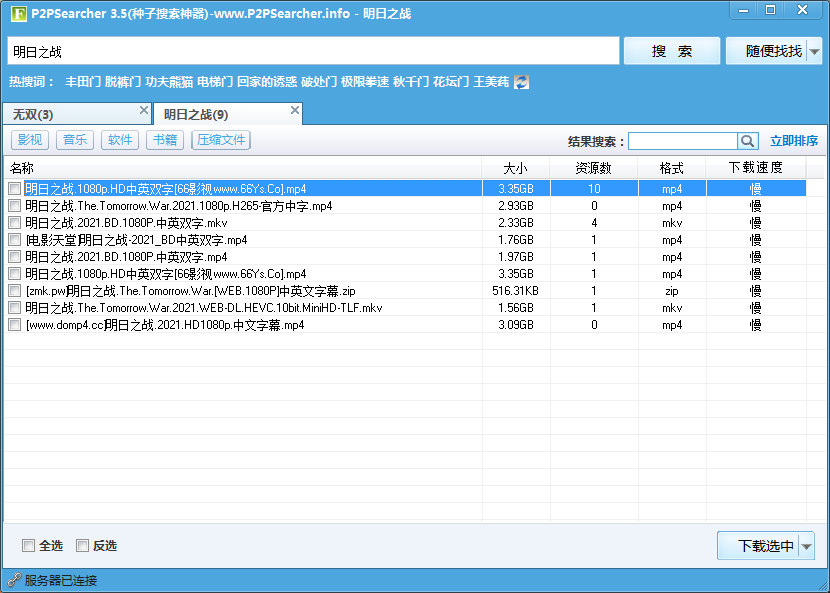
Task: Click hot word 极限拳速
Action: click(x=365, y=82)
